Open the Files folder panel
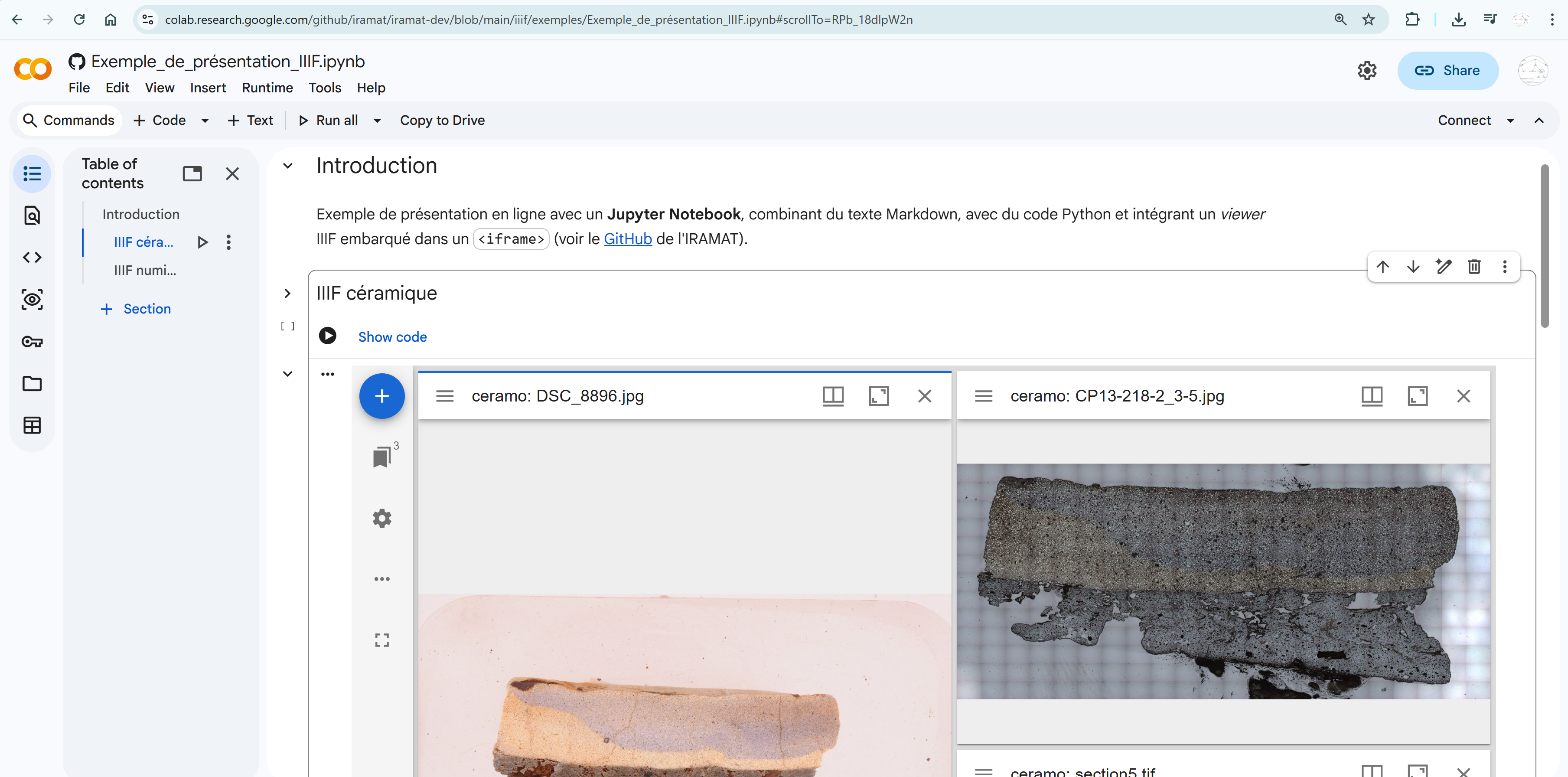Screen dimensions: 1568x777 (x=32, y=384)
